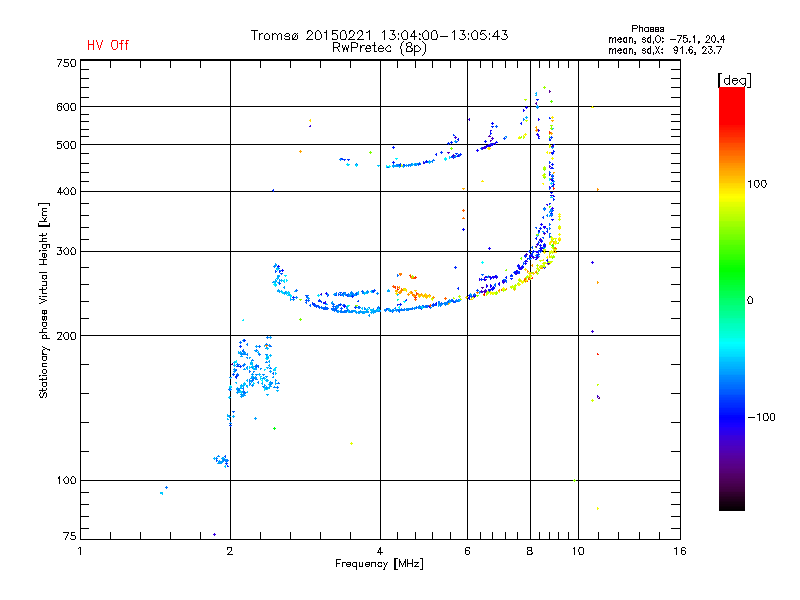Click the blue echo cluster between 2 and 2.5 MHz

coord(254,368)
